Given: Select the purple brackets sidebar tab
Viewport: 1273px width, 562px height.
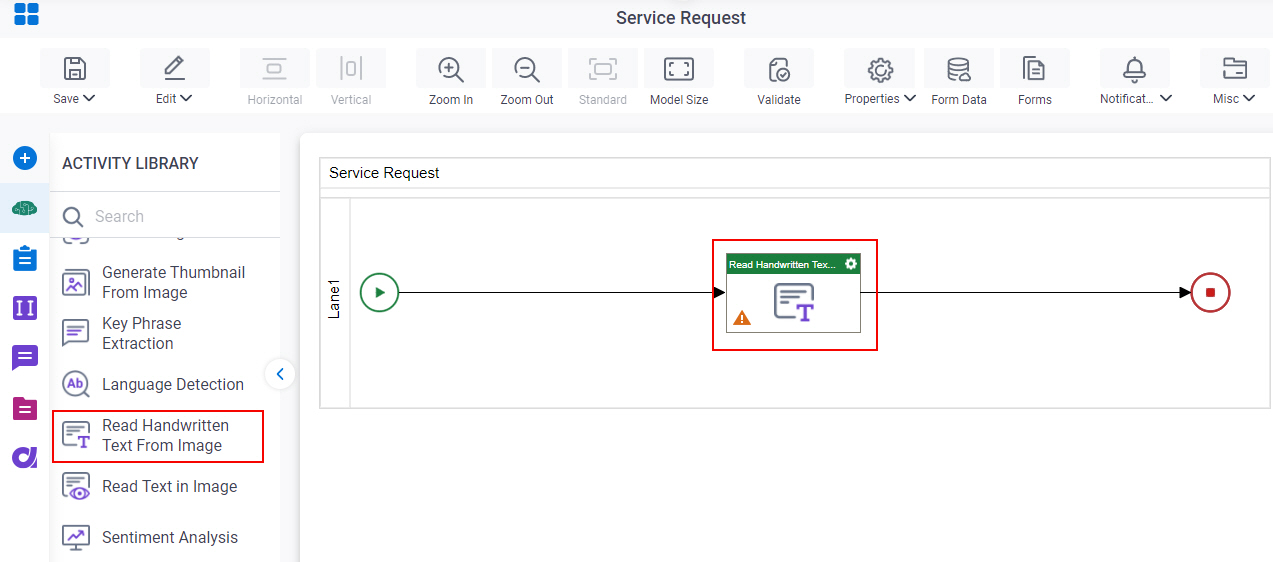Looking at the screenshot, I should 25,308.
